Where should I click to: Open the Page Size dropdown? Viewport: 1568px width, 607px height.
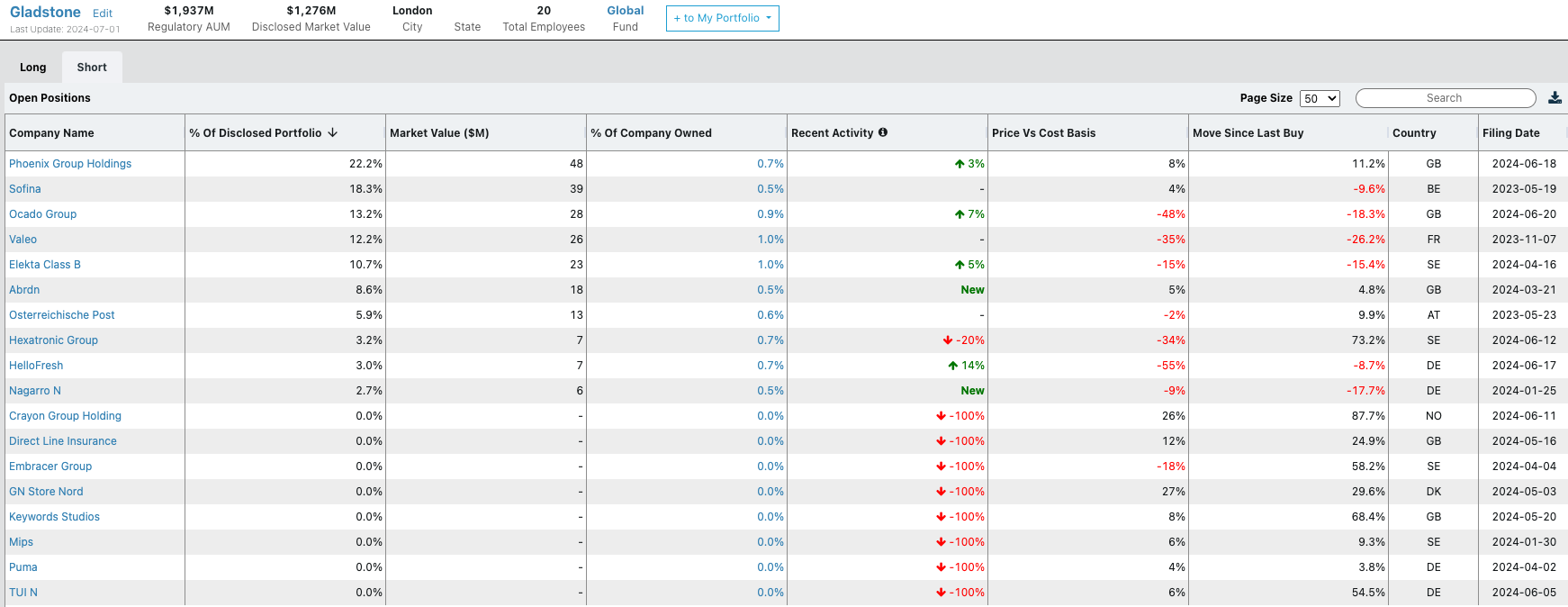[x=1320, y=99]
